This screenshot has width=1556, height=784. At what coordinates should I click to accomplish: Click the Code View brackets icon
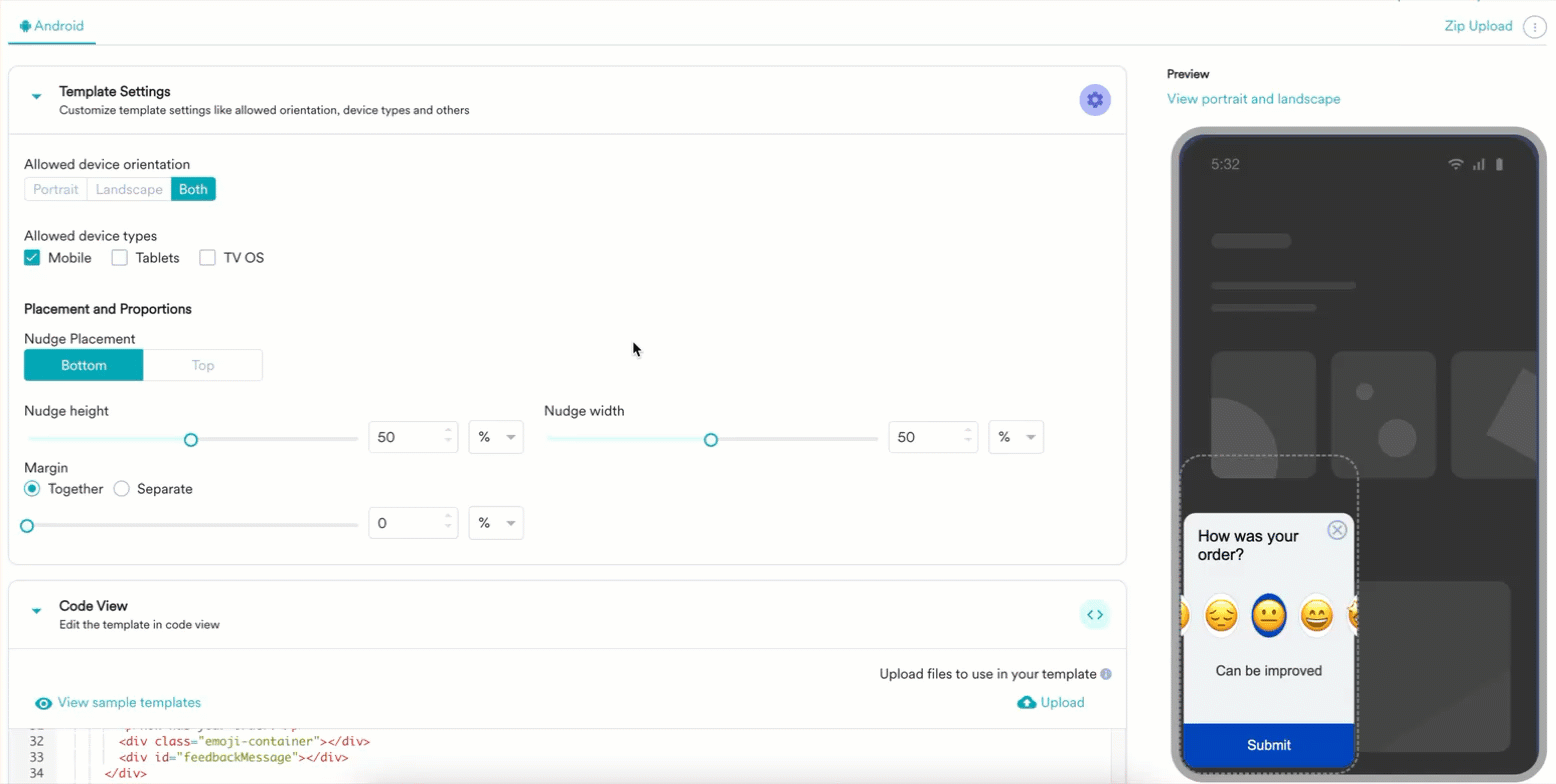coord(1094,615)
